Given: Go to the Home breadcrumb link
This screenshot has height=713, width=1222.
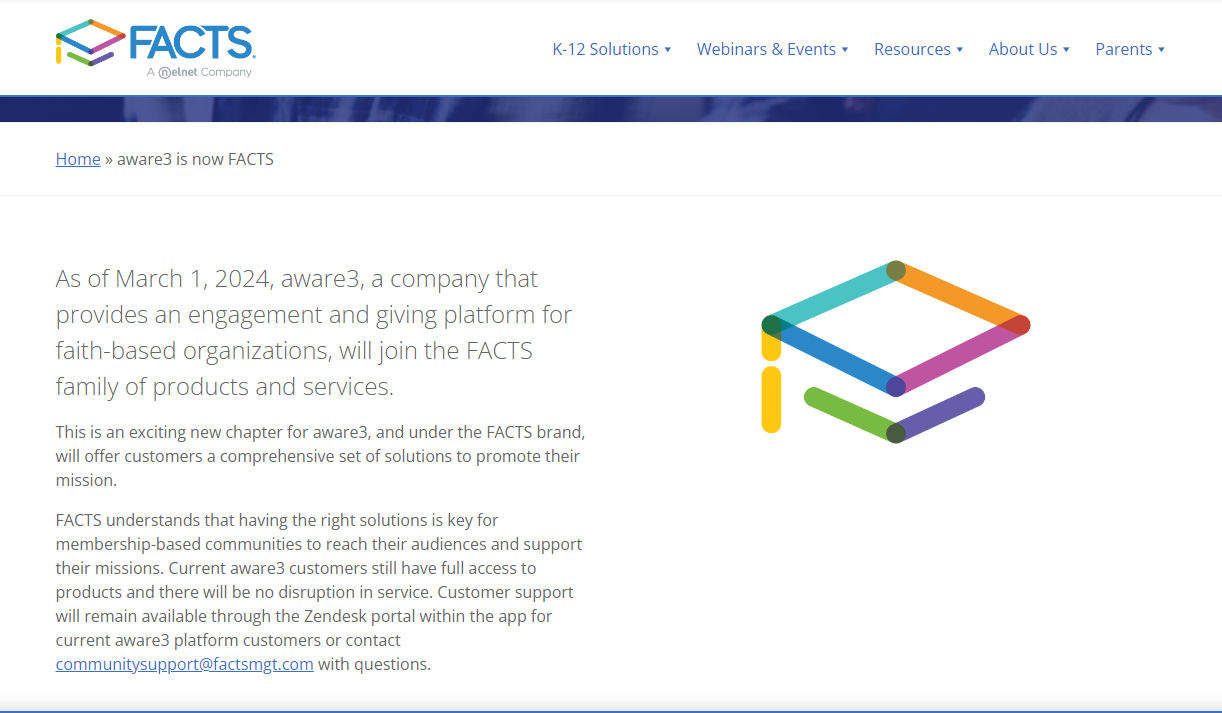Looking at the screenshot, I should click(x=78, y=159).
